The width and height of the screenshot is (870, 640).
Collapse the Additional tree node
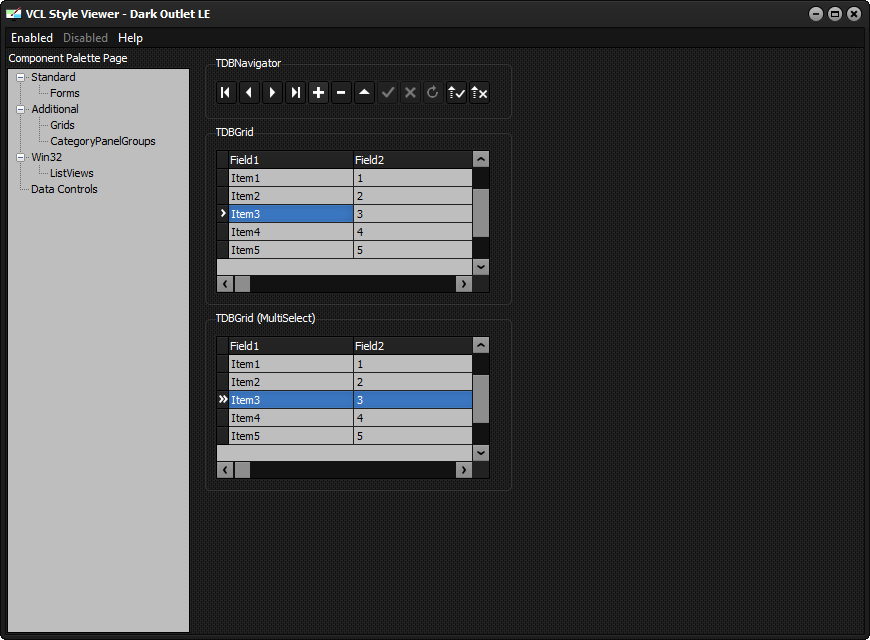point(21,109)
